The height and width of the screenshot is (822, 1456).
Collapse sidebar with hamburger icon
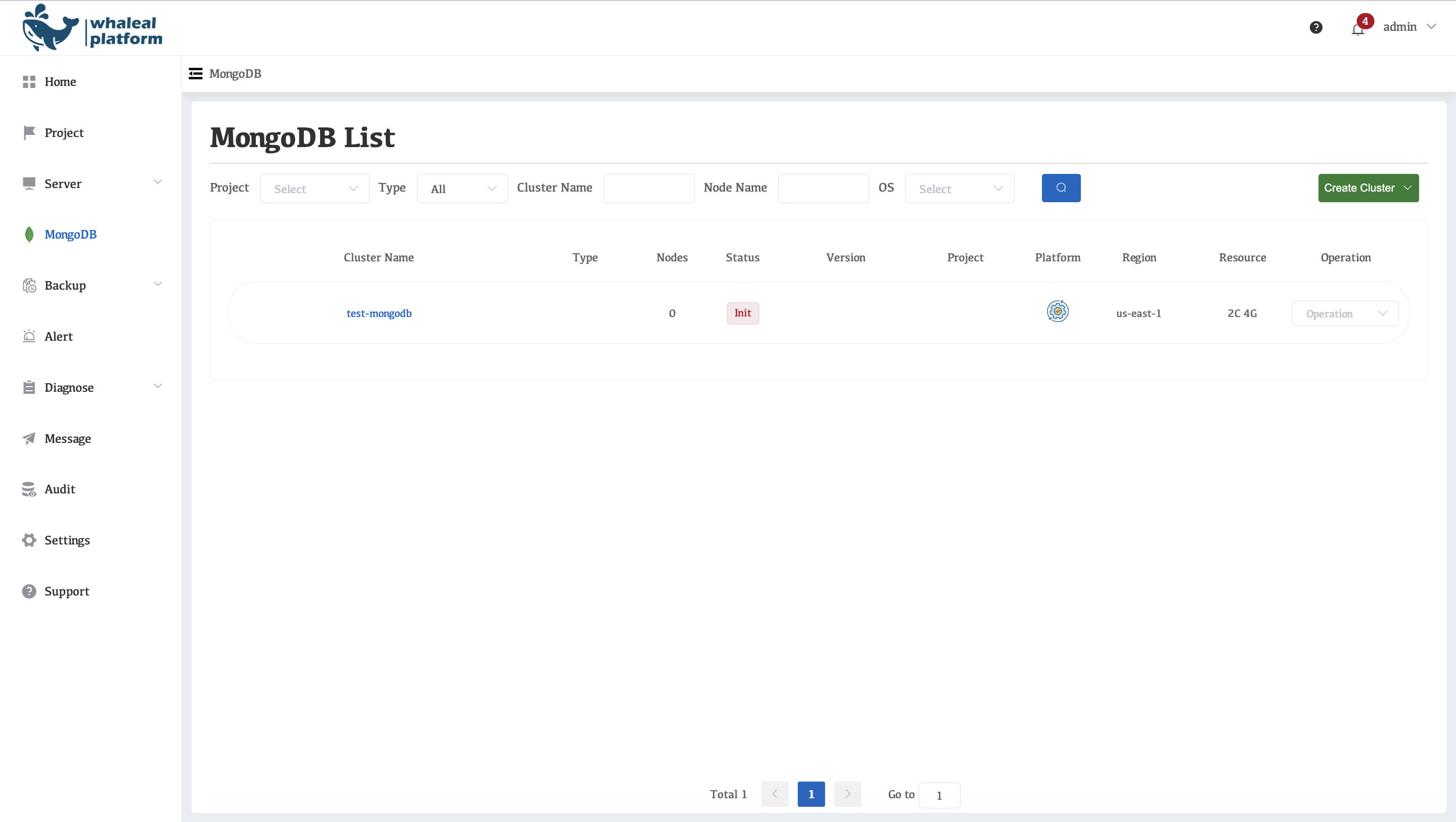196,73
